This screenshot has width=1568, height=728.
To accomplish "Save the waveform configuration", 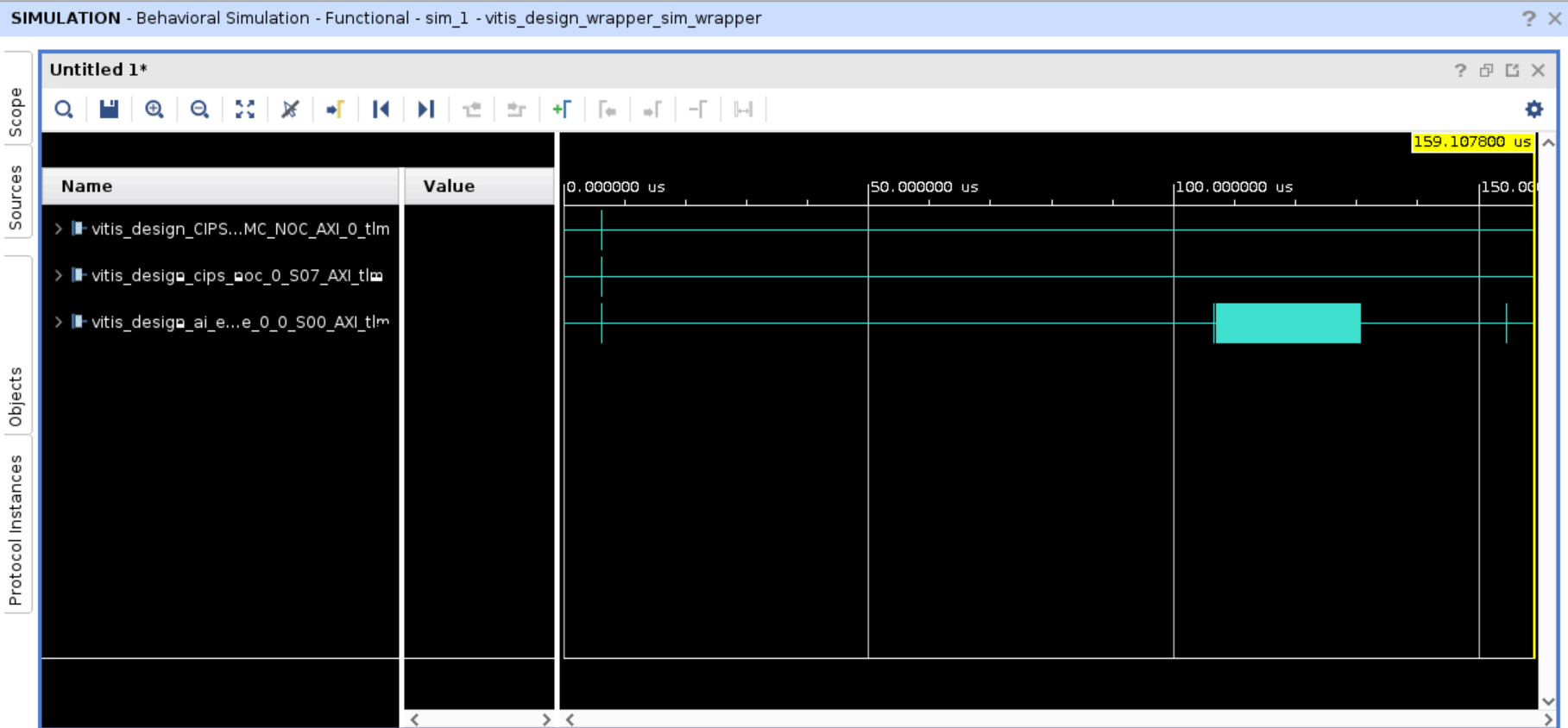I will (109, 110).
